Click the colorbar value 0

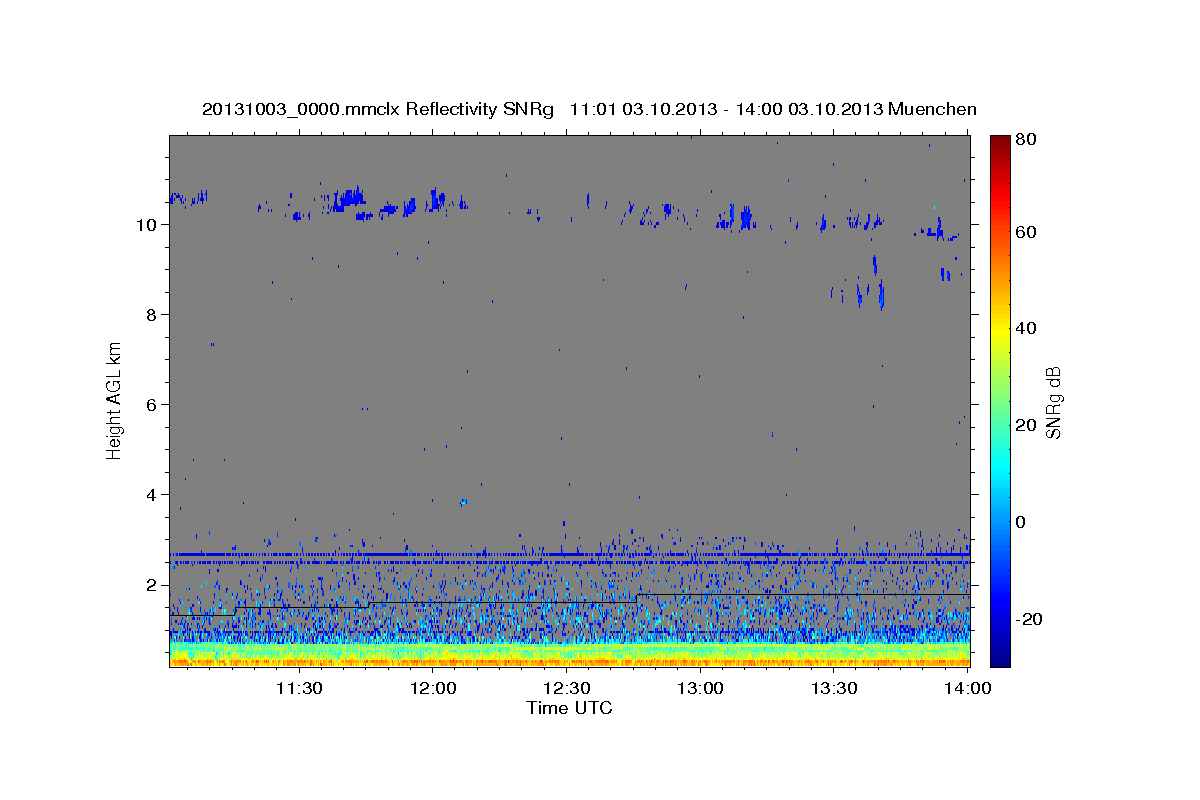point(1022,522)
